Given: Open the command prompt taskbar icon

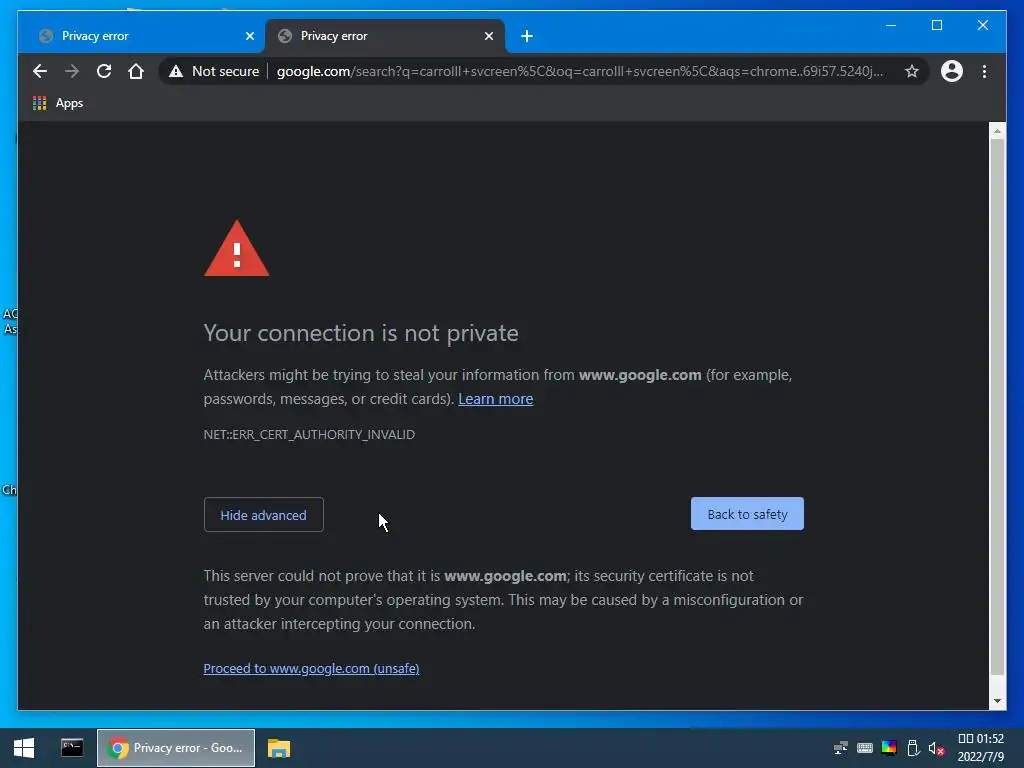Looking at the screenshot, I should pyautogui.click(x=72, y=748).
